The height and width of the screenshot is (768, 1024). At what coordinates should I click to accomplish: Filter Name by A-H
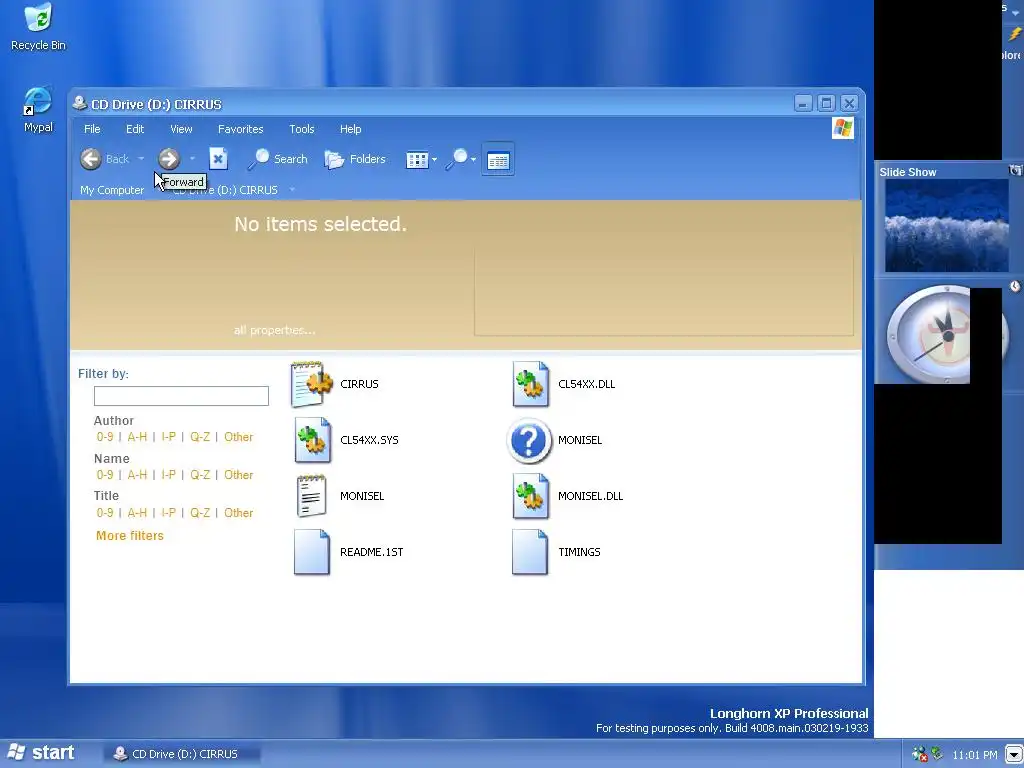tap(137, 475)
